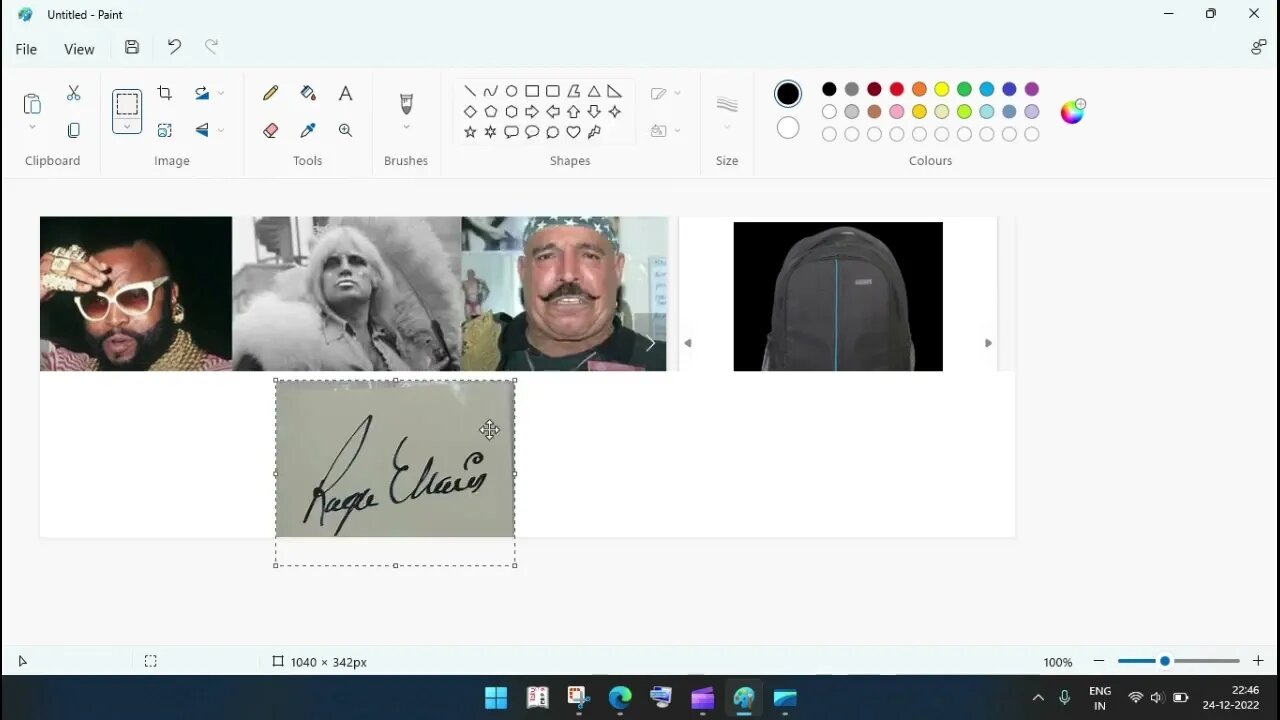The image size is (1280, 720).
Task: Open Microsoft Edge from taskbar
Action: click(x=620, y=697)
